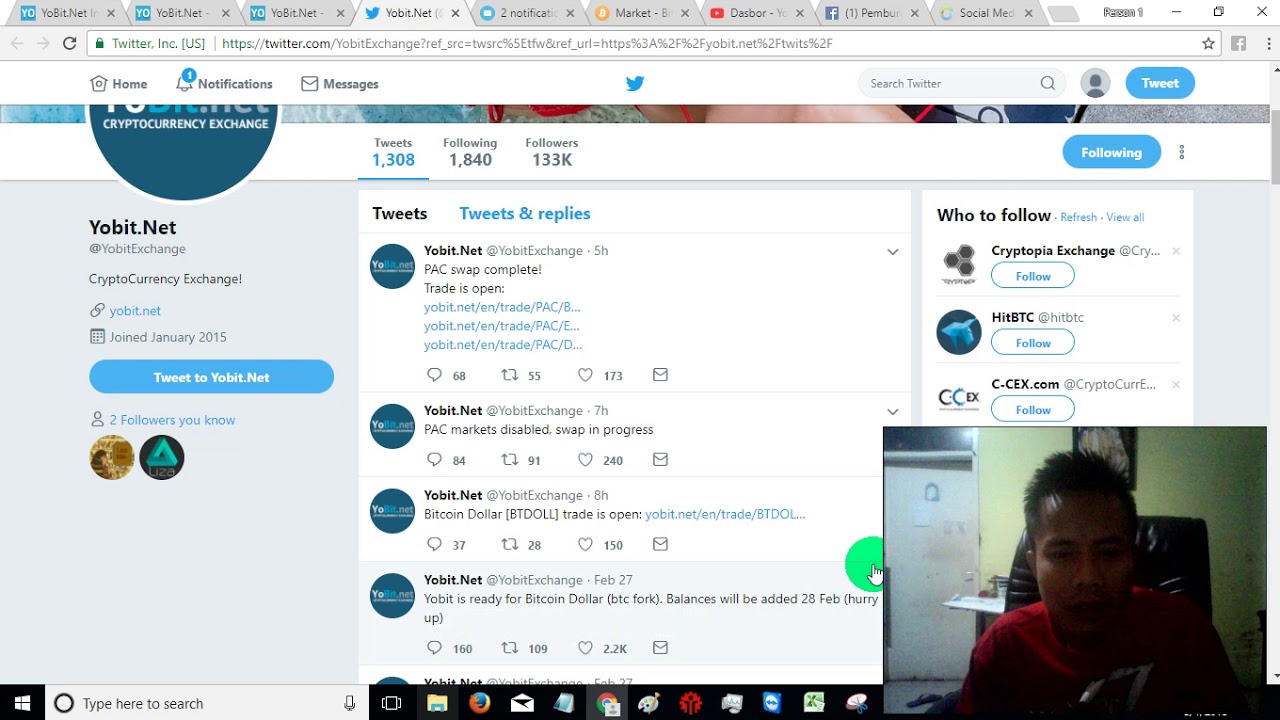Follow Cryptopia Exchange
Viewport: 1280px width, 720px height.
point(1033,276)
